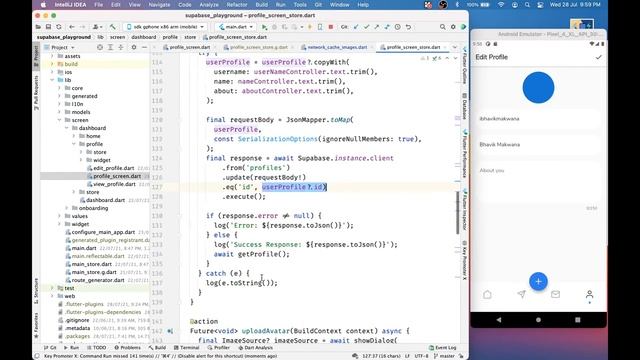The height and width of the screenshot is (360, 640).
Task: Open the device selector dropdown
Action: (165, 27)
